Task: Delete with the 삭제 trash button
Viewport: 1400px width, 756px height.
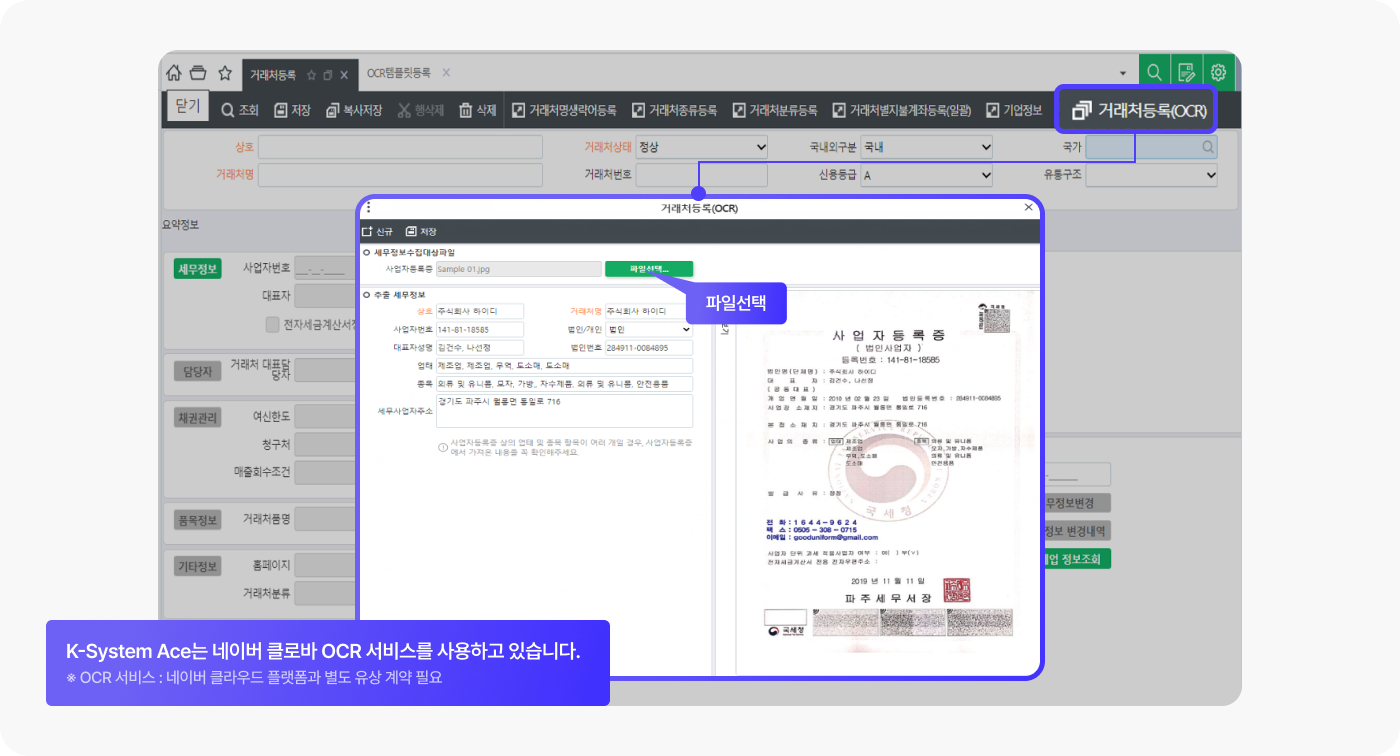Action: coord(477,110)
